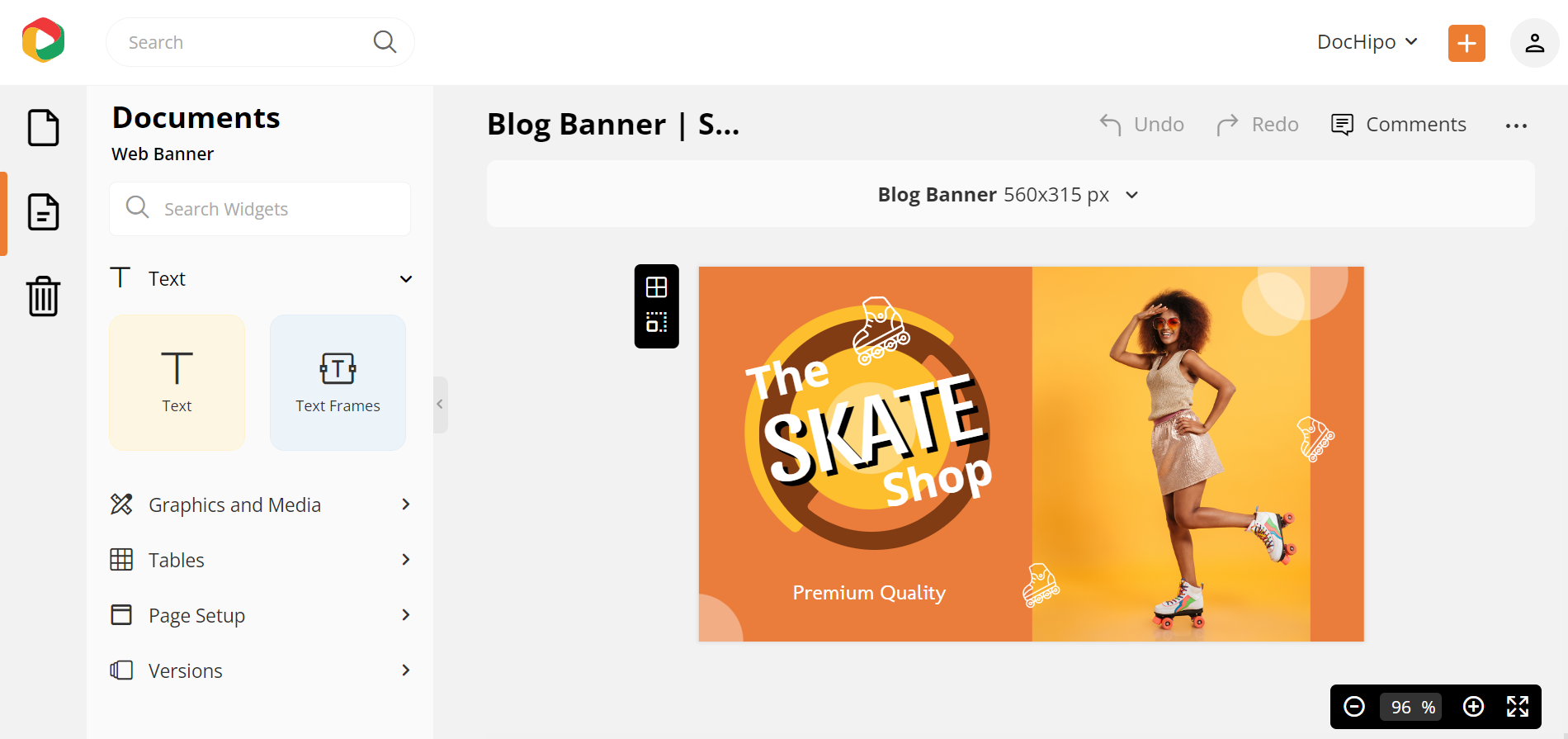Click the Undo button

pos(1141,124)
